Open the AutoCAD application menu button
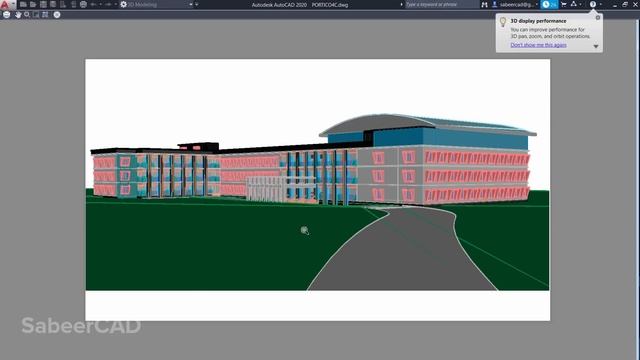Image resolution: width=640 pixels, height=360 pixels. 7,4
